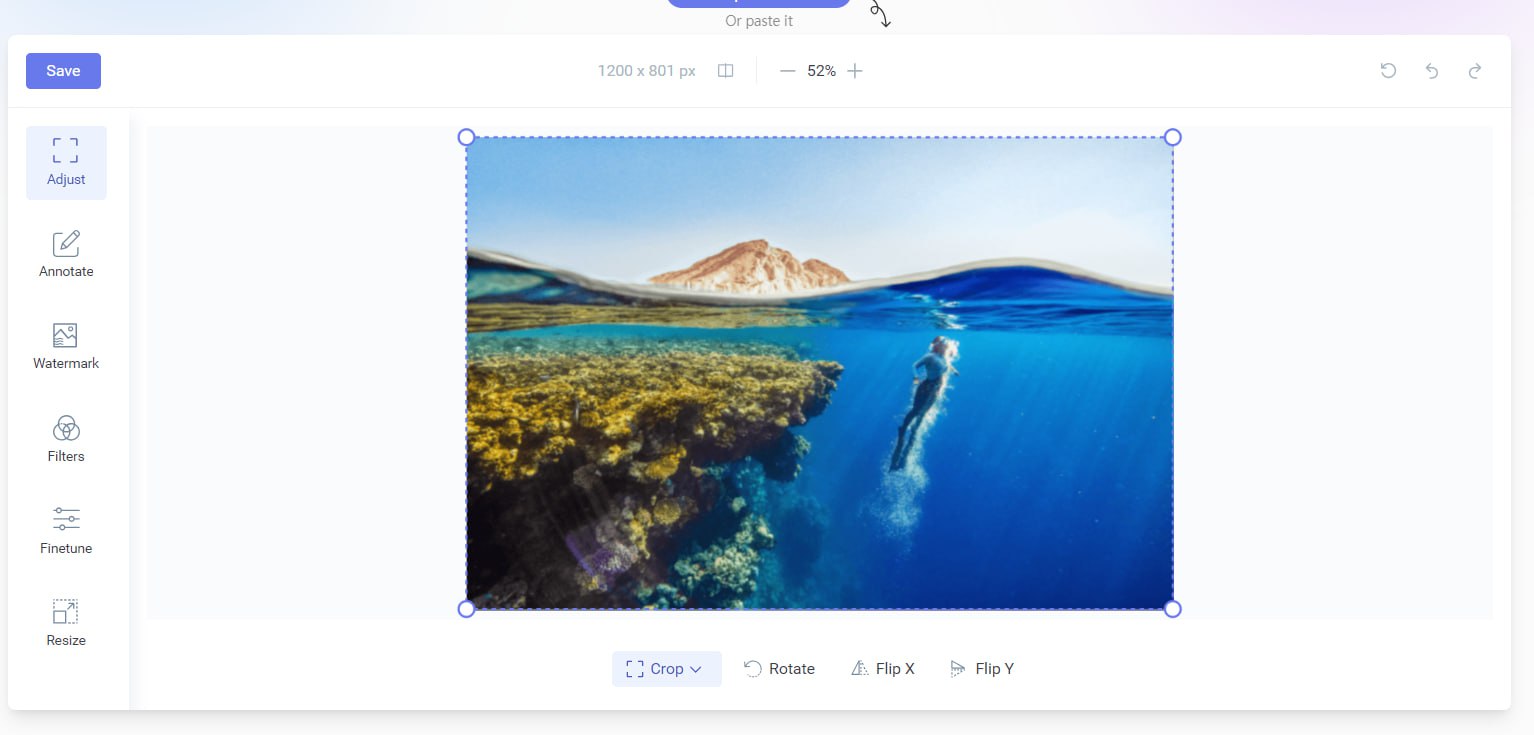Click the top-left crop corner handle
The height and width of the screenshot is (735, 1534).
coord(466,137)
